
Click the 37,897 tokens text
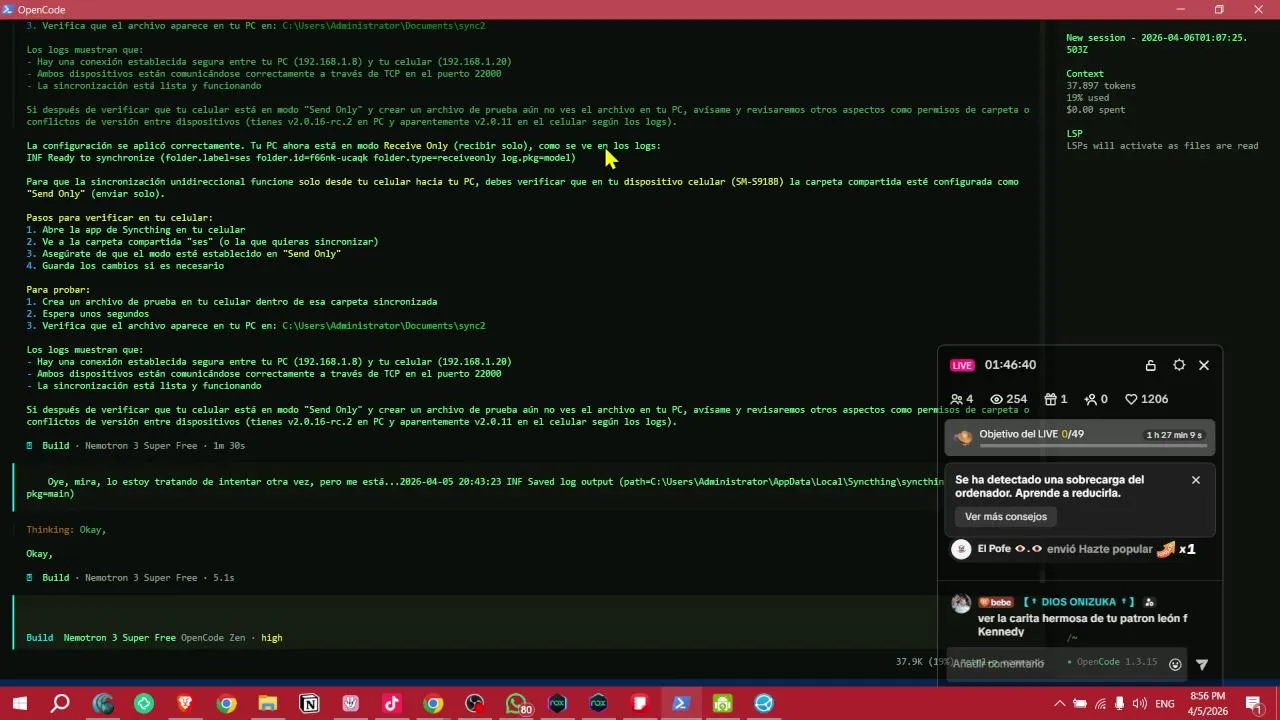tap(1101, 86)
